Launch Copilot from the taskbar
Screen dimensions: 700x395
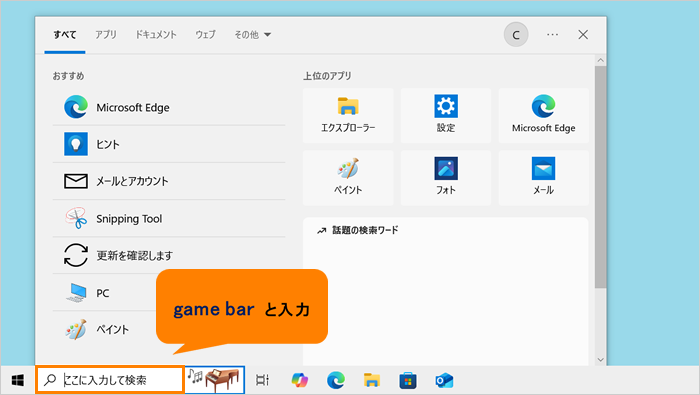[x=300, y=380]
